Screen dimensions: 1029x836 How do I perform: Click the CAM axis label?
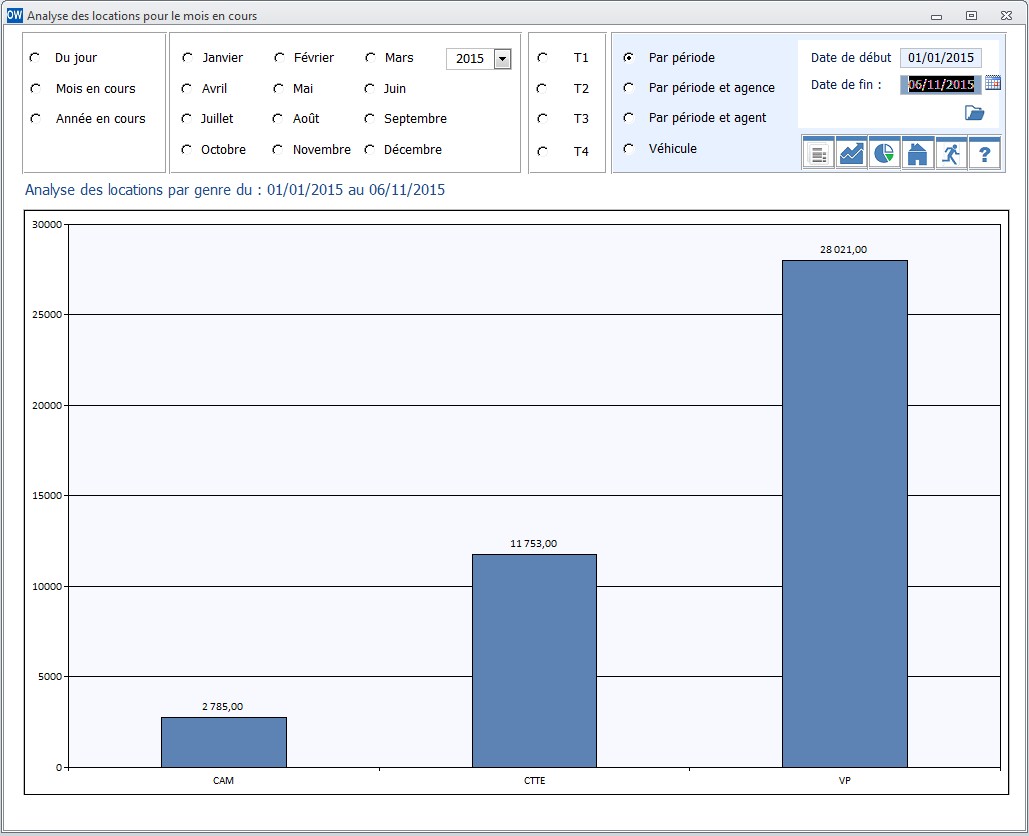click(223, 780)
